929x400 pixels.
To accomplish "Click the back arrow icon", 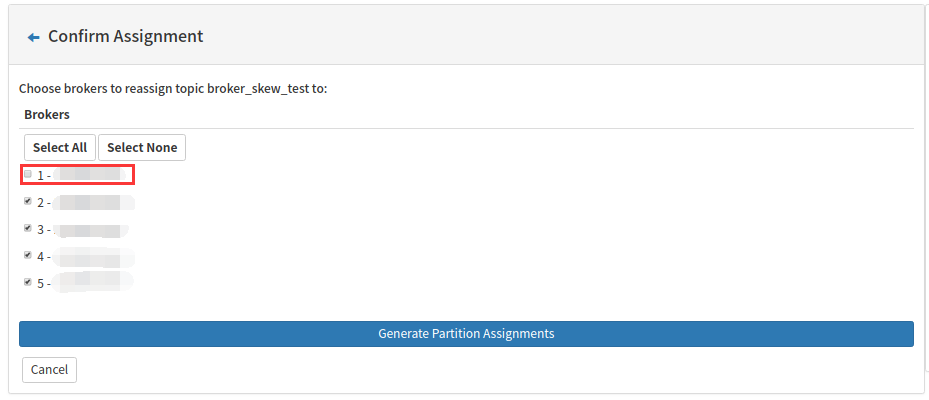I will (x=33, y=37).
